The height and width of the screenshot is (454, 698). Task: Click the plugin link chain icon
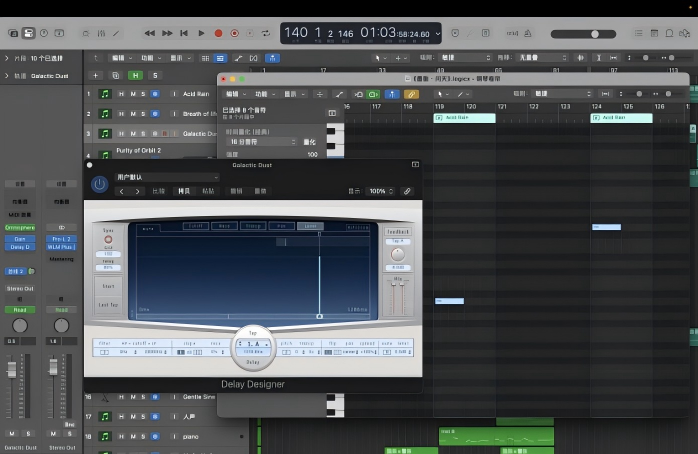point(407,191)
